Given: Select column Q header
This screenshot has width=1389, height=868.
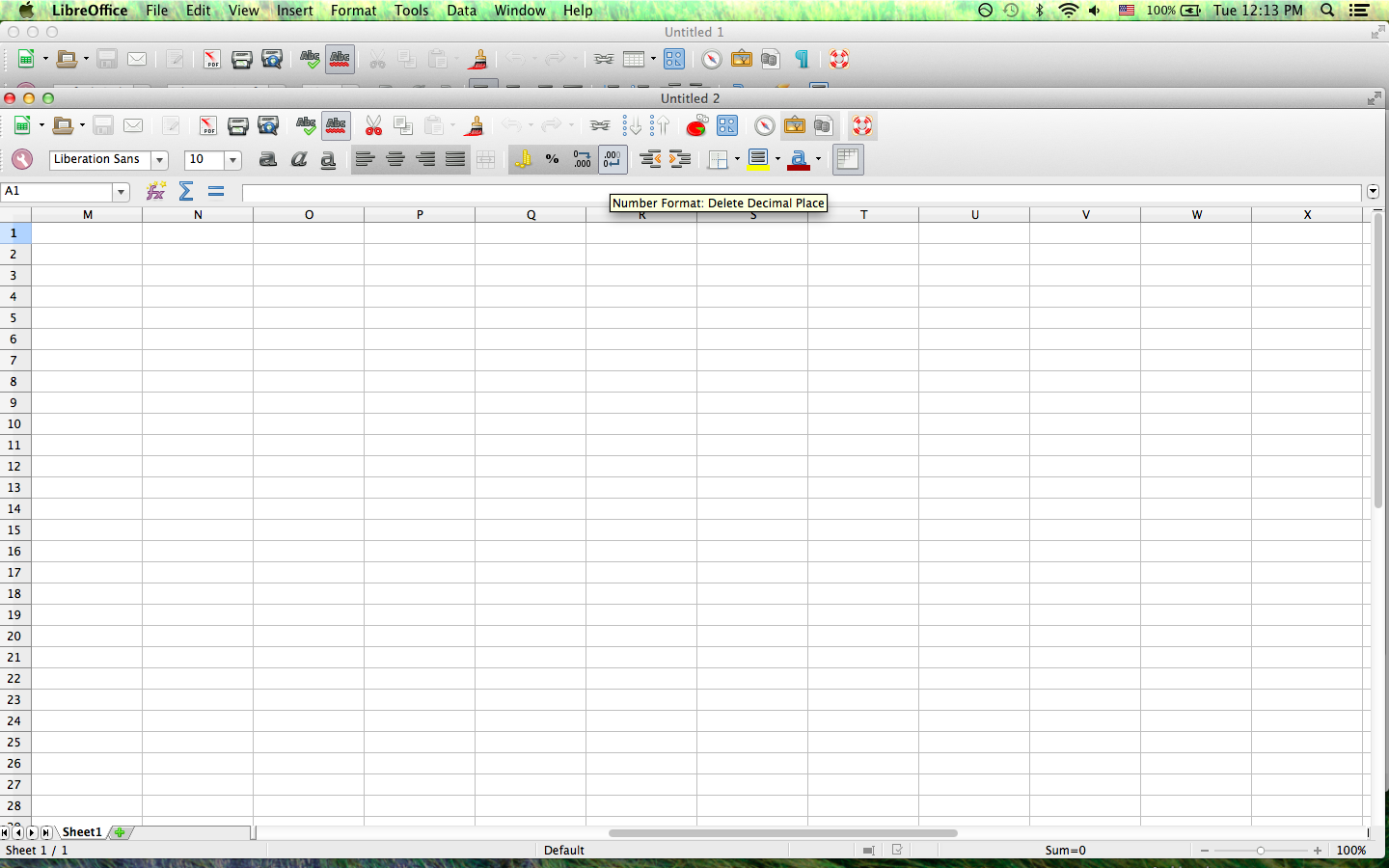Looking at the screenshot, I should tap(531, 215).
